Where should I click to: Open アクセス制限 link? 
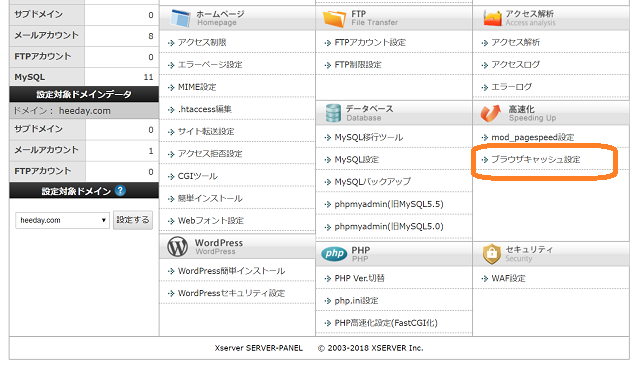coord(202,42)
